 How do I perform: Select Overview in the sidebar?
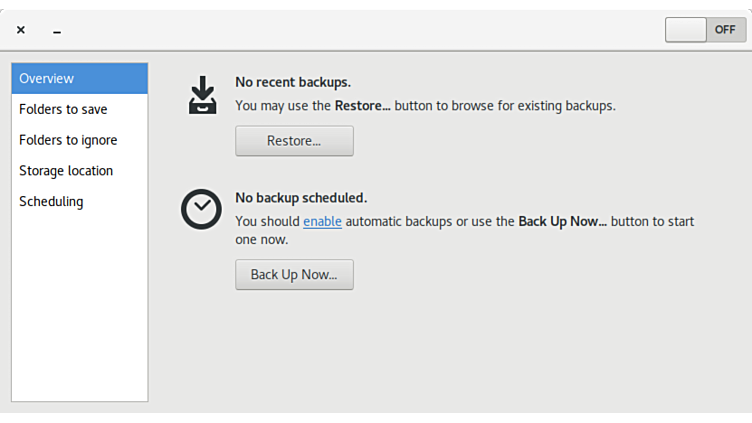[79, 78]
